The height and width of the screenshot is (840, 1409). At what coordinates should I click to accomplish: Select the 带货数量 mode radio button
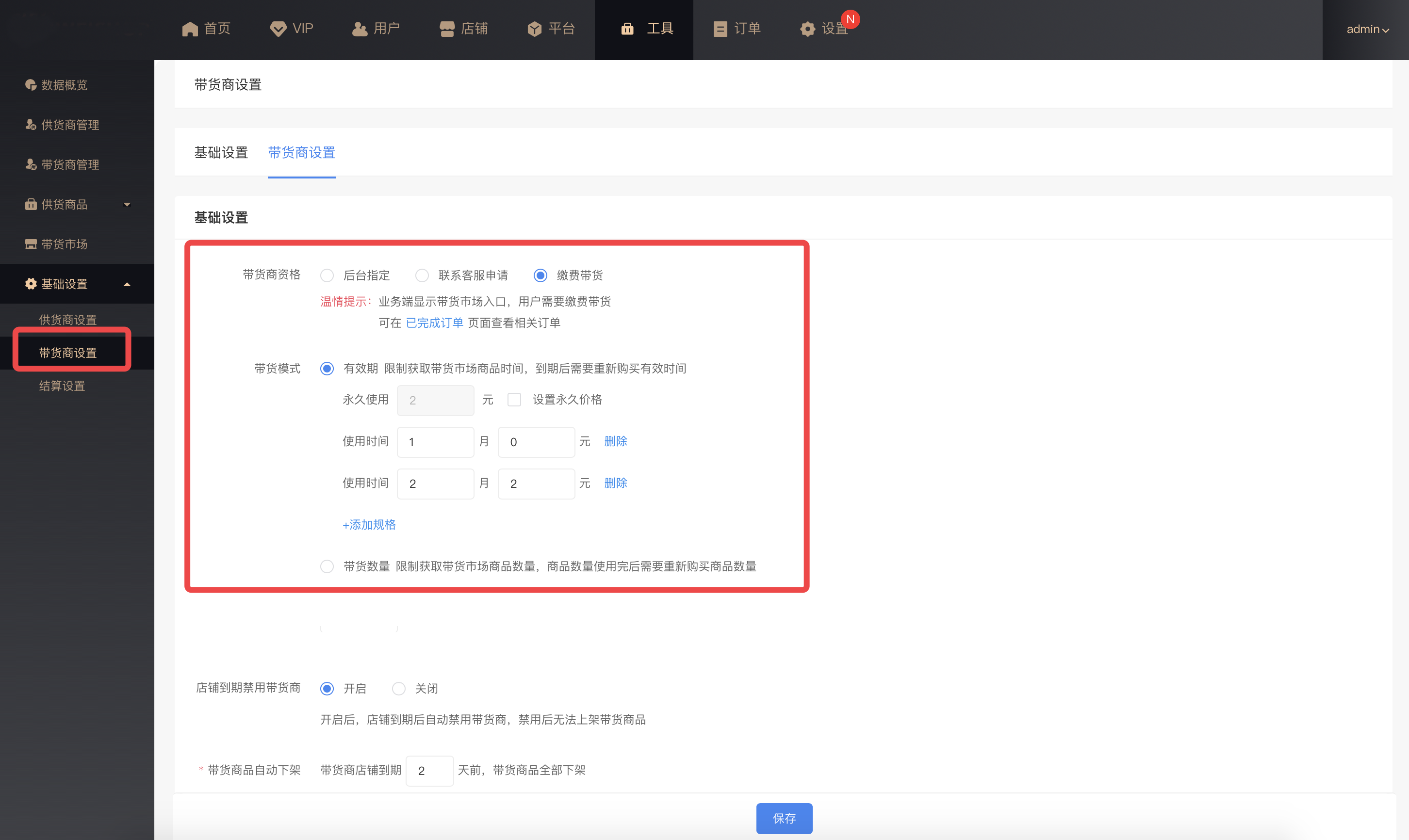(327, 566)
